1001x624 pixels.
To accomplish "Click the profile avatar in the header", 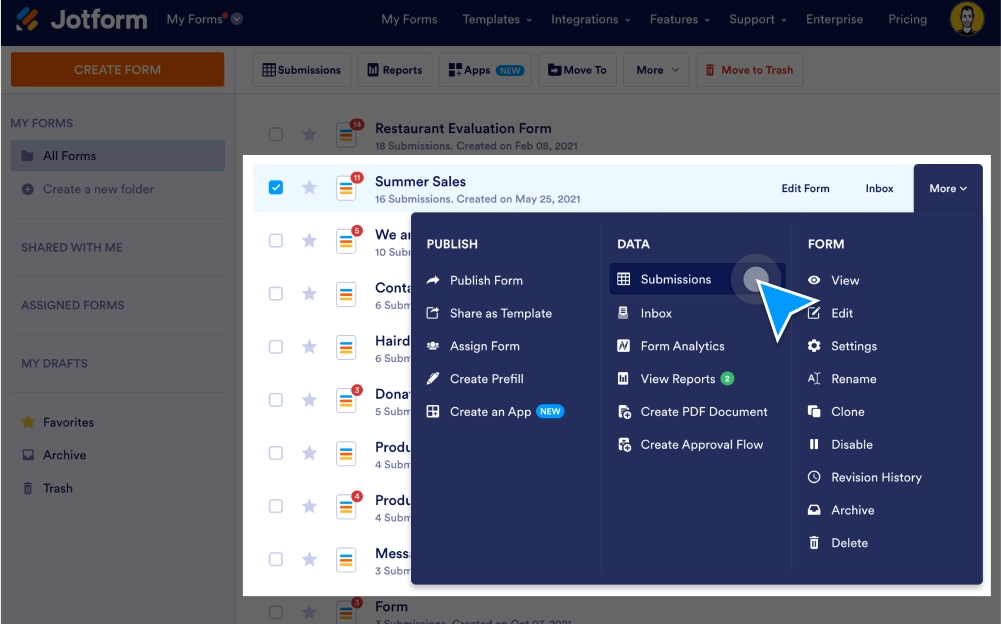I will click(966, 19).
